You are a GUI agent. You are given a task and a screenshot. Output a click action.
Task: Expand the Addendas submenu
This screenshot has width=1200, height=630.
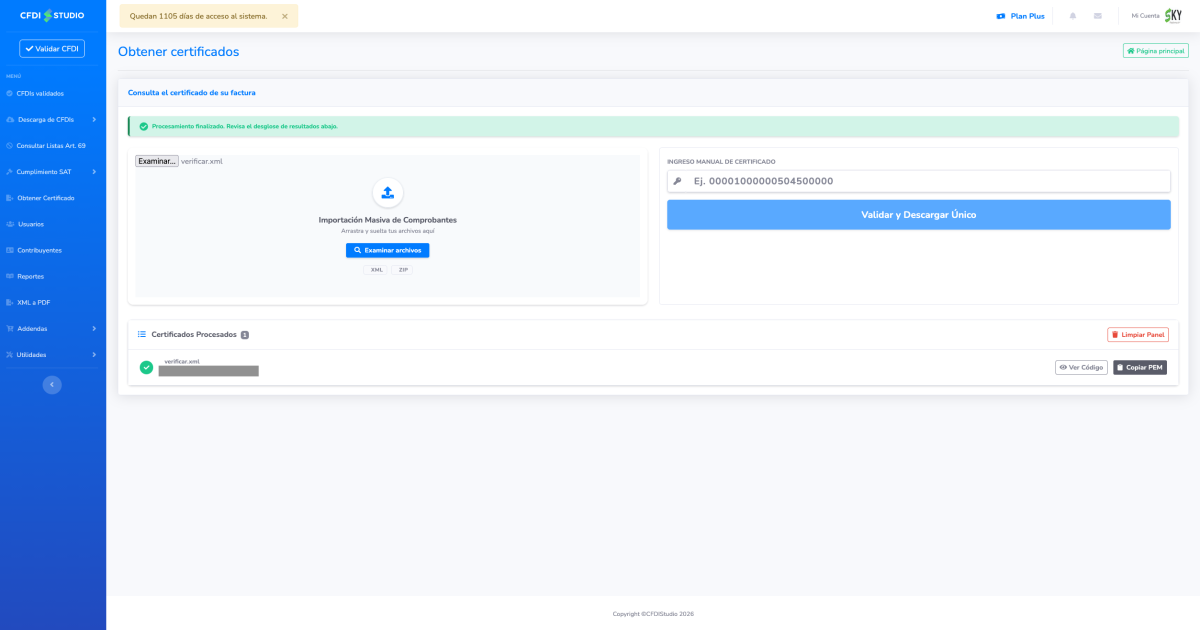pos(52,328)
